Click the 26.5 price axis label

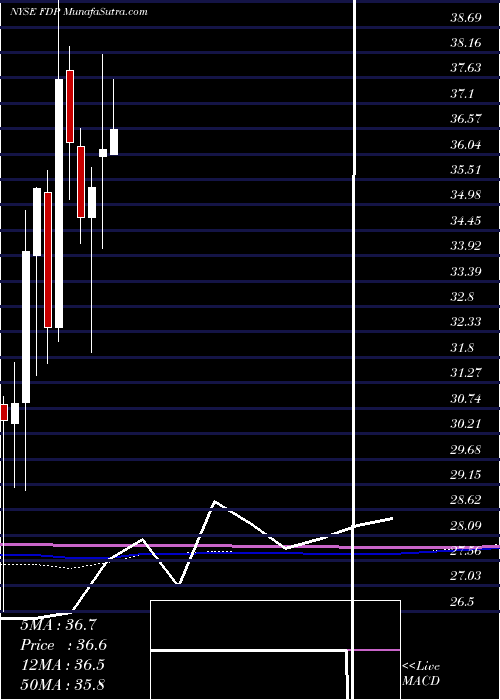click(462, 602)
